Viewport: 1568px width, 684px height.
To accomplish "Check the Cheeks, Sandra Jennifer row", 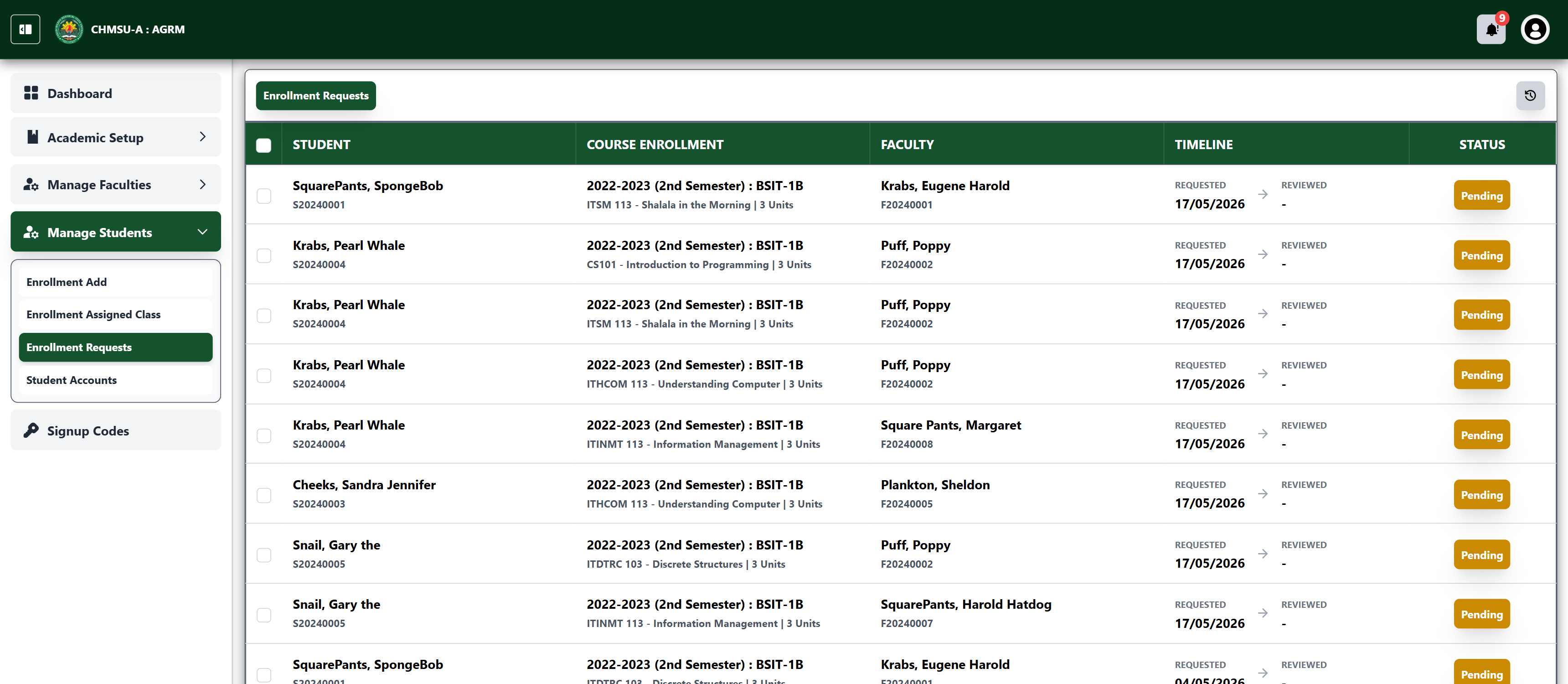I will tap(263, 495).
